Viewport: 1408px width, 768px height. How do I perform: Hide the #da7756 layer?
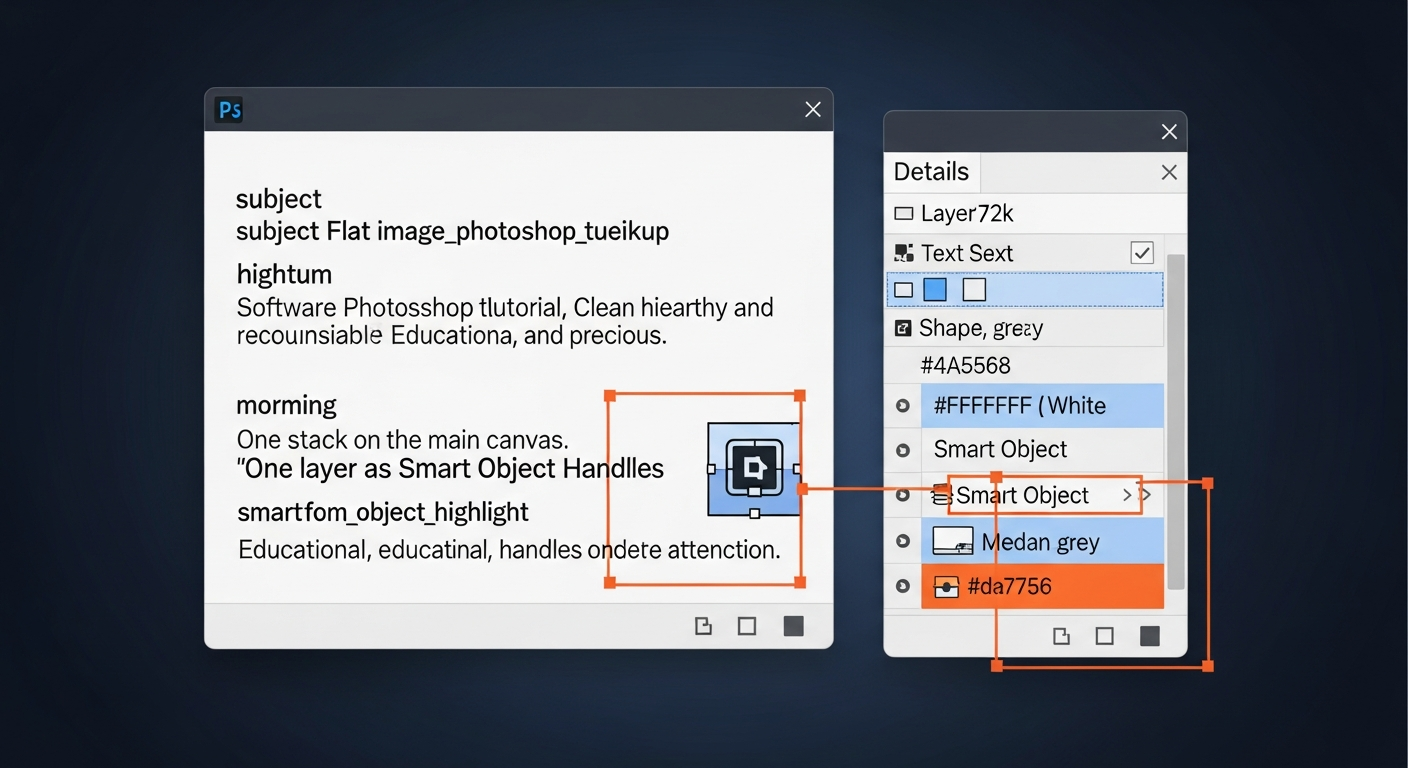[x=903, y=587]
